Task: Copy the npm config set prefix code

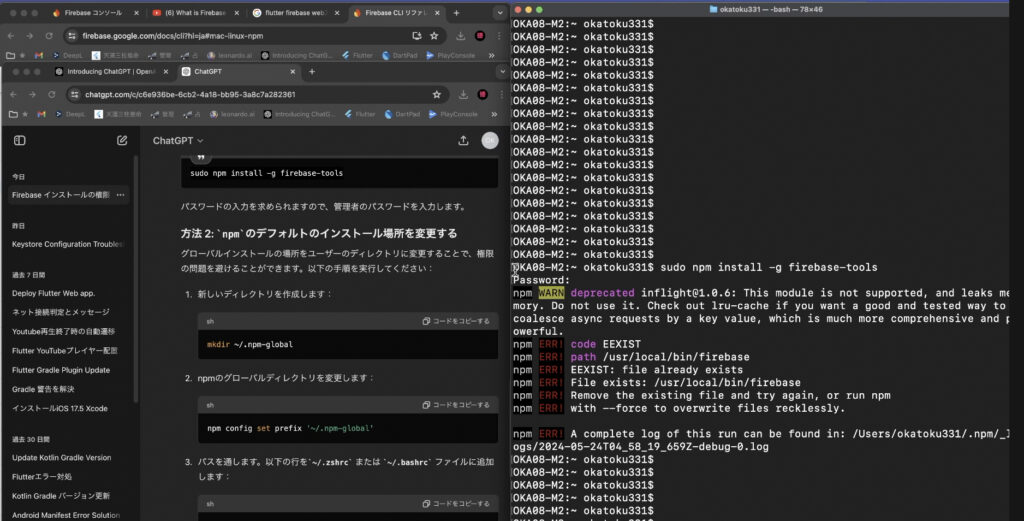Action: (456, 405)
